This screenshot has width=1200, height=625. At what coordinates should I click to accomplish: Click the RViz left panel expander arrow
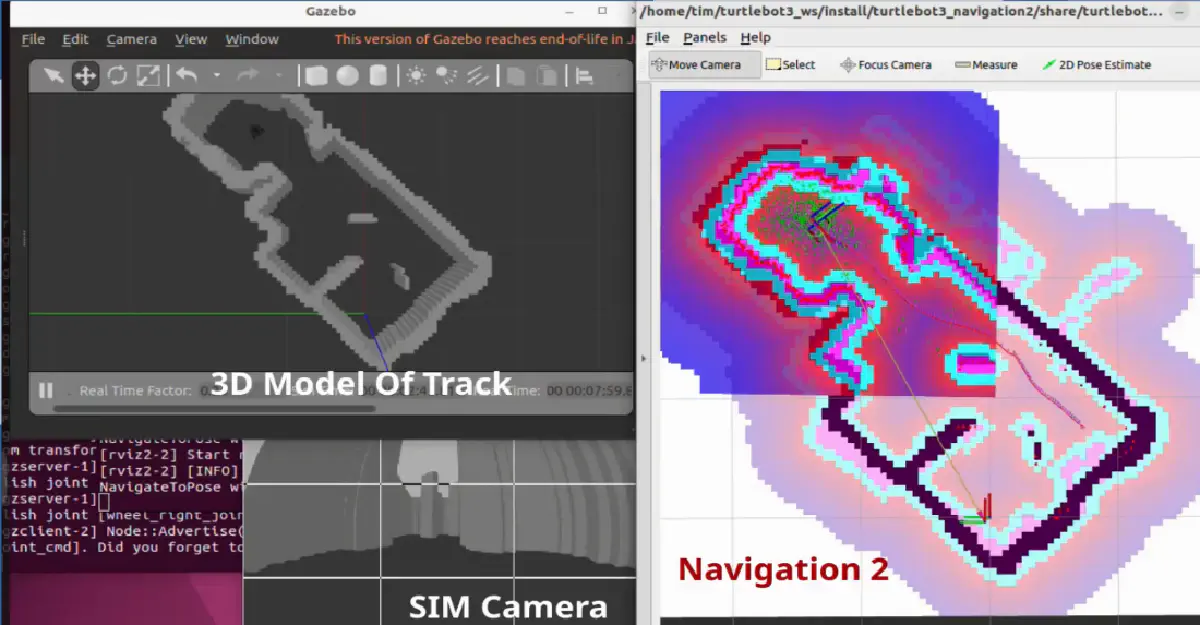tap(642, 357)
